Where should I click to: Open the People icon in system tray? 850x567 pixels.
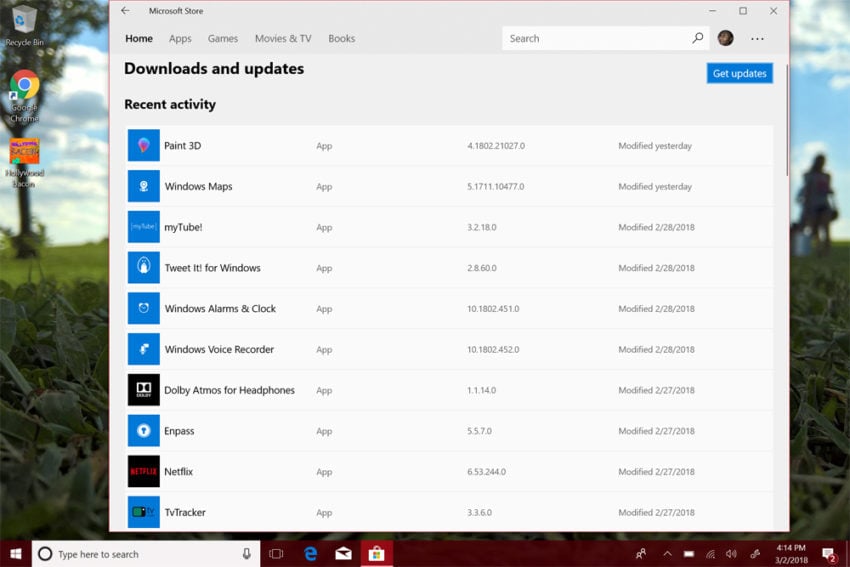tap(641, 553)
